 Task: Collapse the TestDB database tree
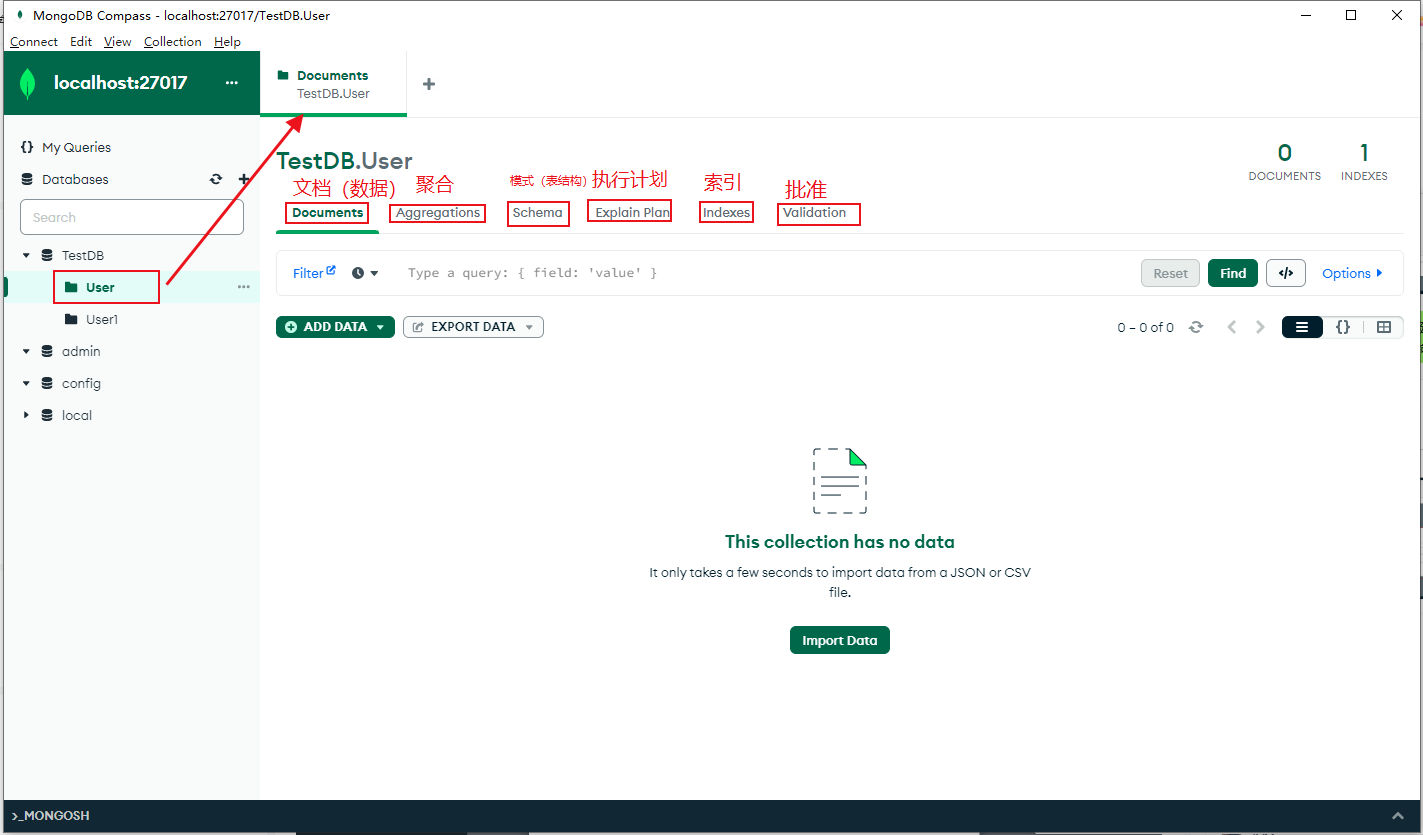[x=26, y=256]
